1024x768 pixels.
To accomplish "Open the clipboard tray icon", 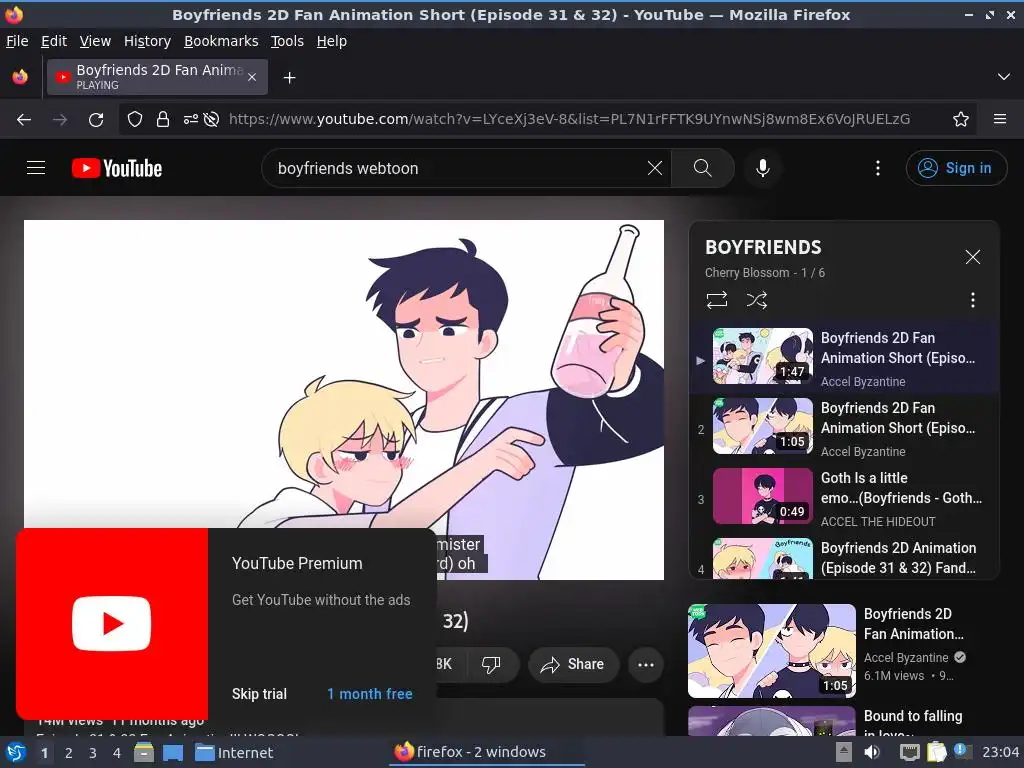I will click(936, 752).
